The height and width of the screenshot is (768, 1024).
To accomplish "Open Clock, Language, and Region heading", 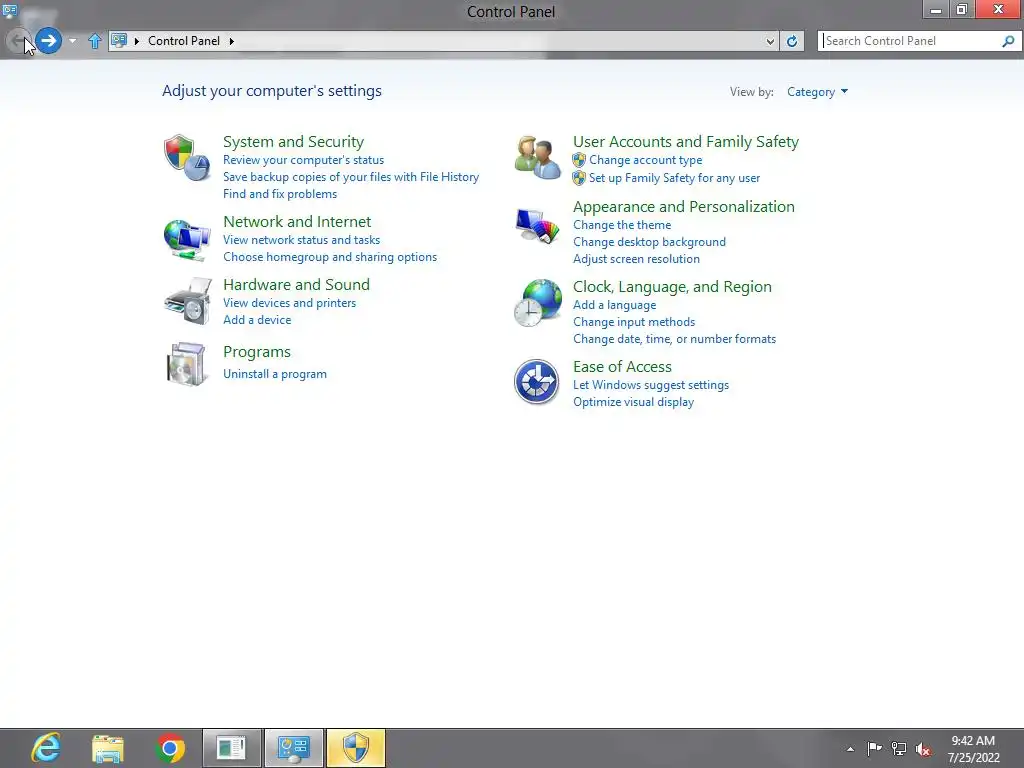I will (672, 287).
